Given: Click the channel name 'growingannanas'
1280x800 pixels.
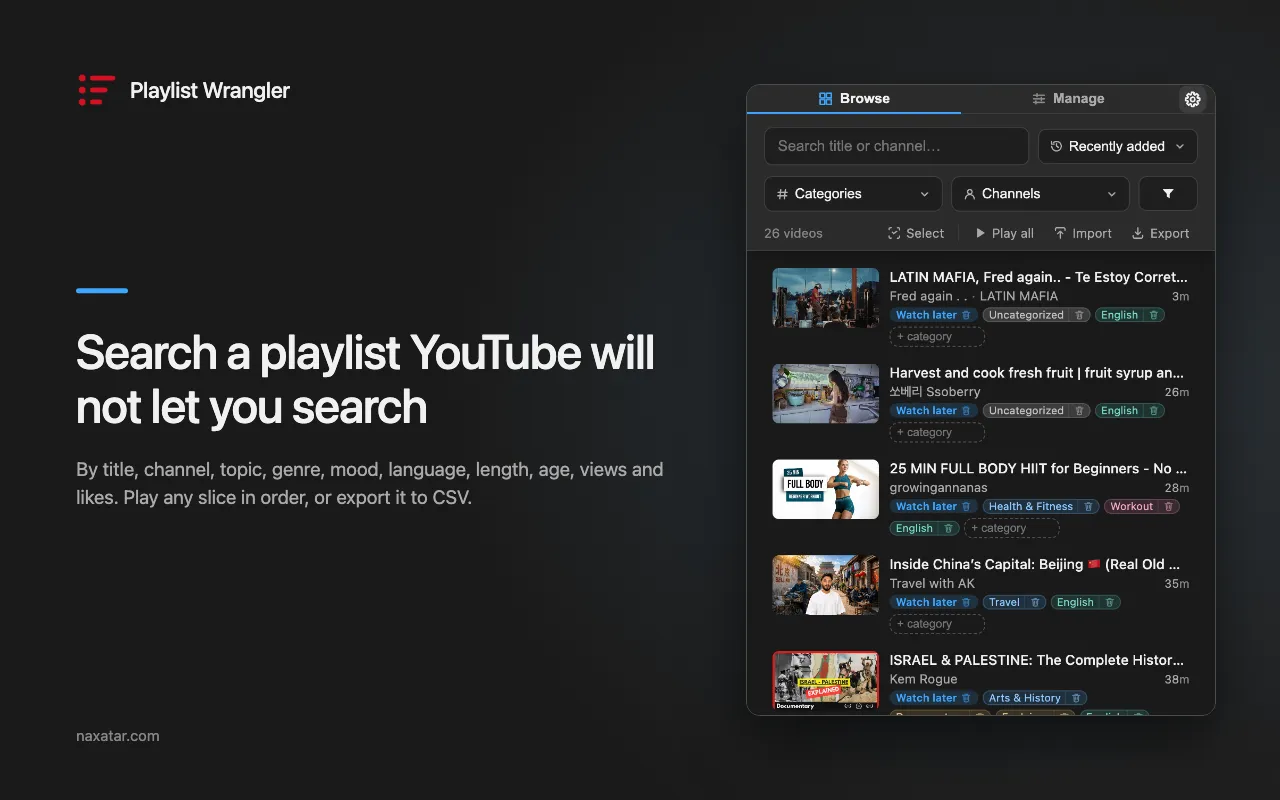Looking at the screenshot, I should coord(938,488).
